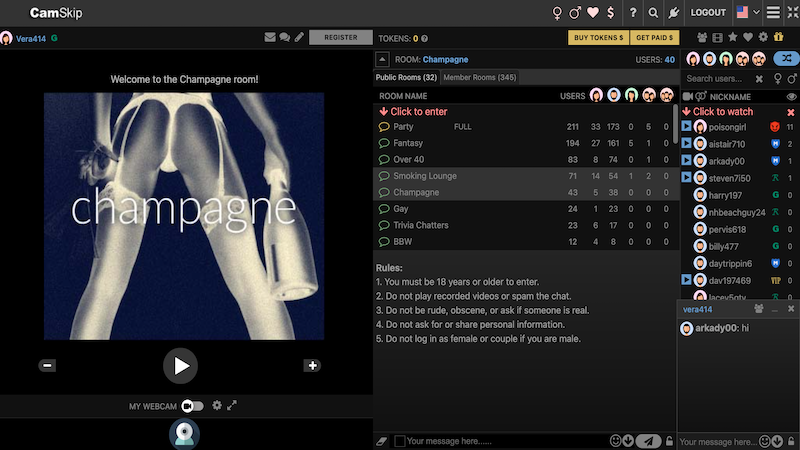Click the room list scrollbar
The width and height of the screenshot is (800, 450).
pos(676,124)
